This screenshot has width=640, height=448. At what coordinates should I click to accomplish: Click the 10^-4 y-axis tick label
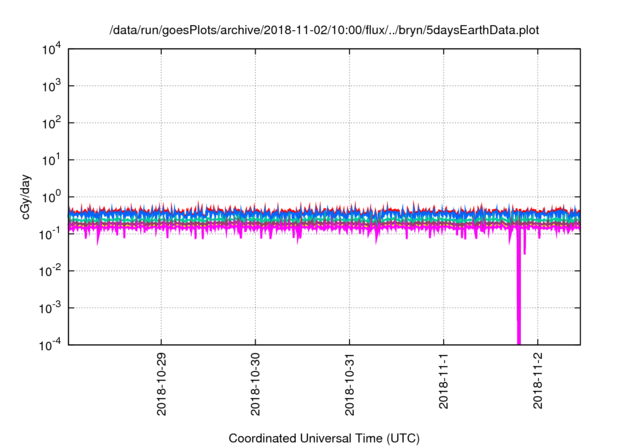coord(50,345)
